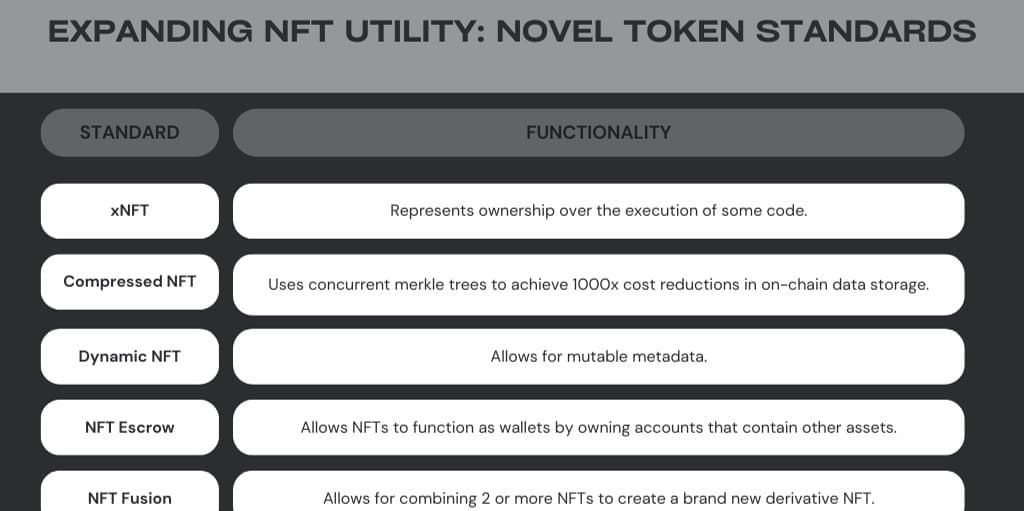Image resolution: width=1024 pixels, height=511 pixels.
Task: Click the concurrent merkle trees description
Action: [598, 285]
